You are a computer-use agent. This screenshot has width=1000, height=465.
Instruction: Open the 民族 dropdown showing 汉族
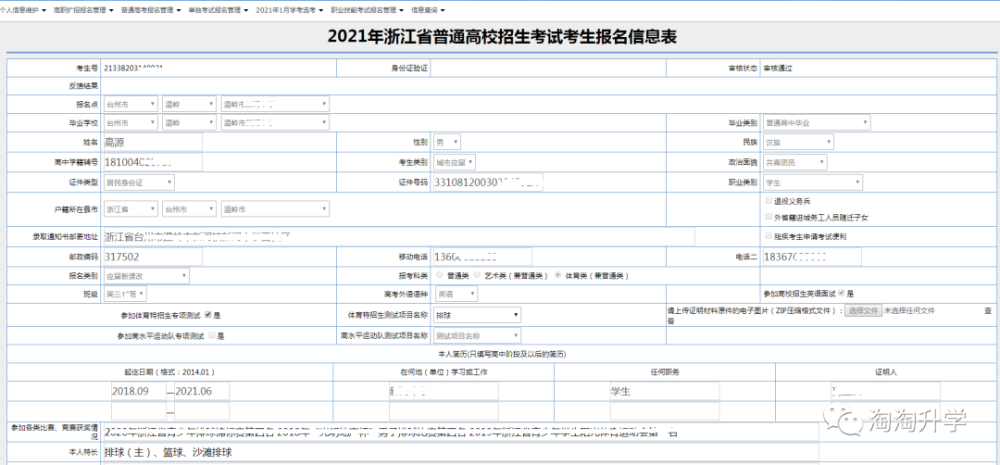tap(798, 142)
